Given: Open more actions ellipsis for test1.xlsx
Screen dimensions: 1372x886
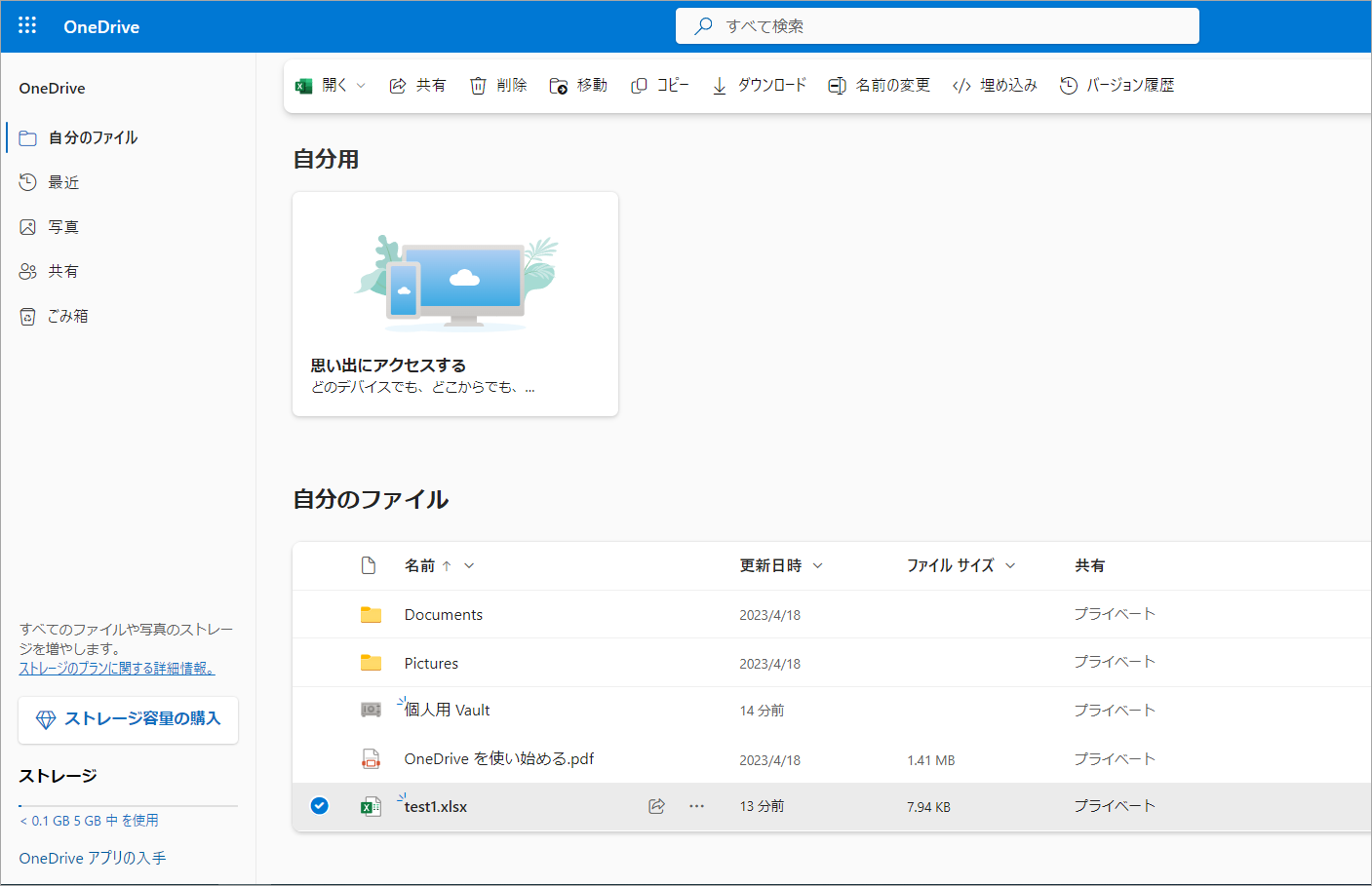Looking at the screenshot, I should click(x=696, y=806).
